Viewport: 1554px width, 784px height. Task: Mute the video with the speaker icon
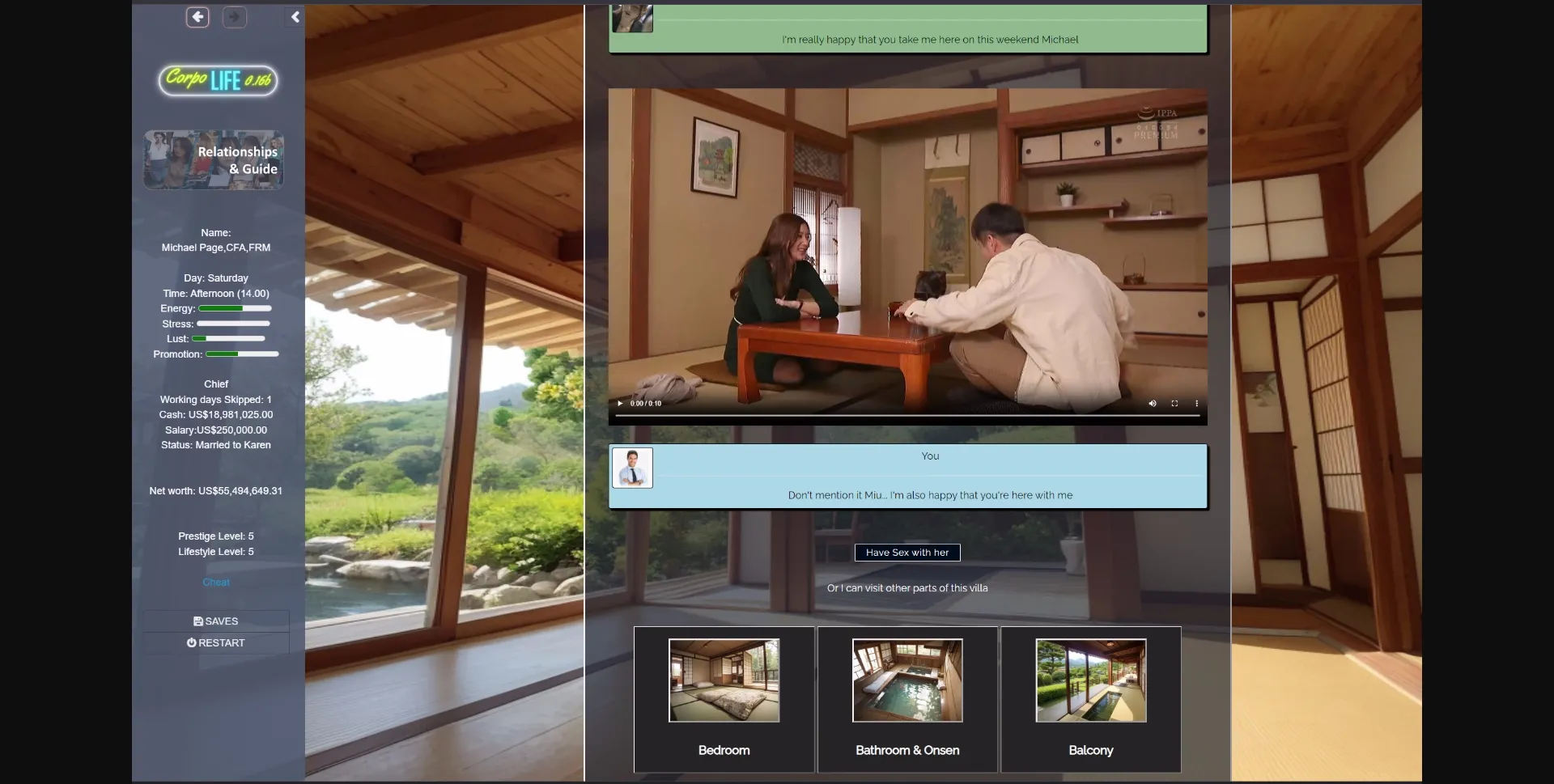pyautogui.click(x=1152, y=403)
